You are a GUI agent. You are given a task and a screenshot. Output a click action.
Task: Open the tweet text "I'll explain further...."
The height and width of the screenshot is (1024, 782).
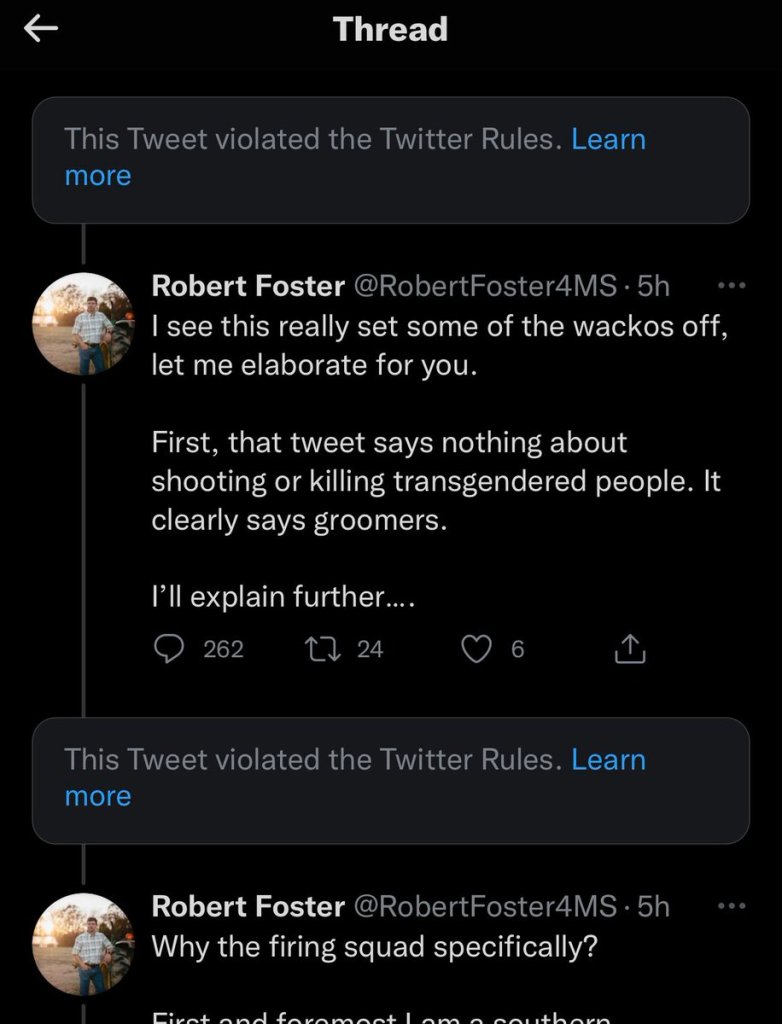pyautogui.click(x=282, y=597)
